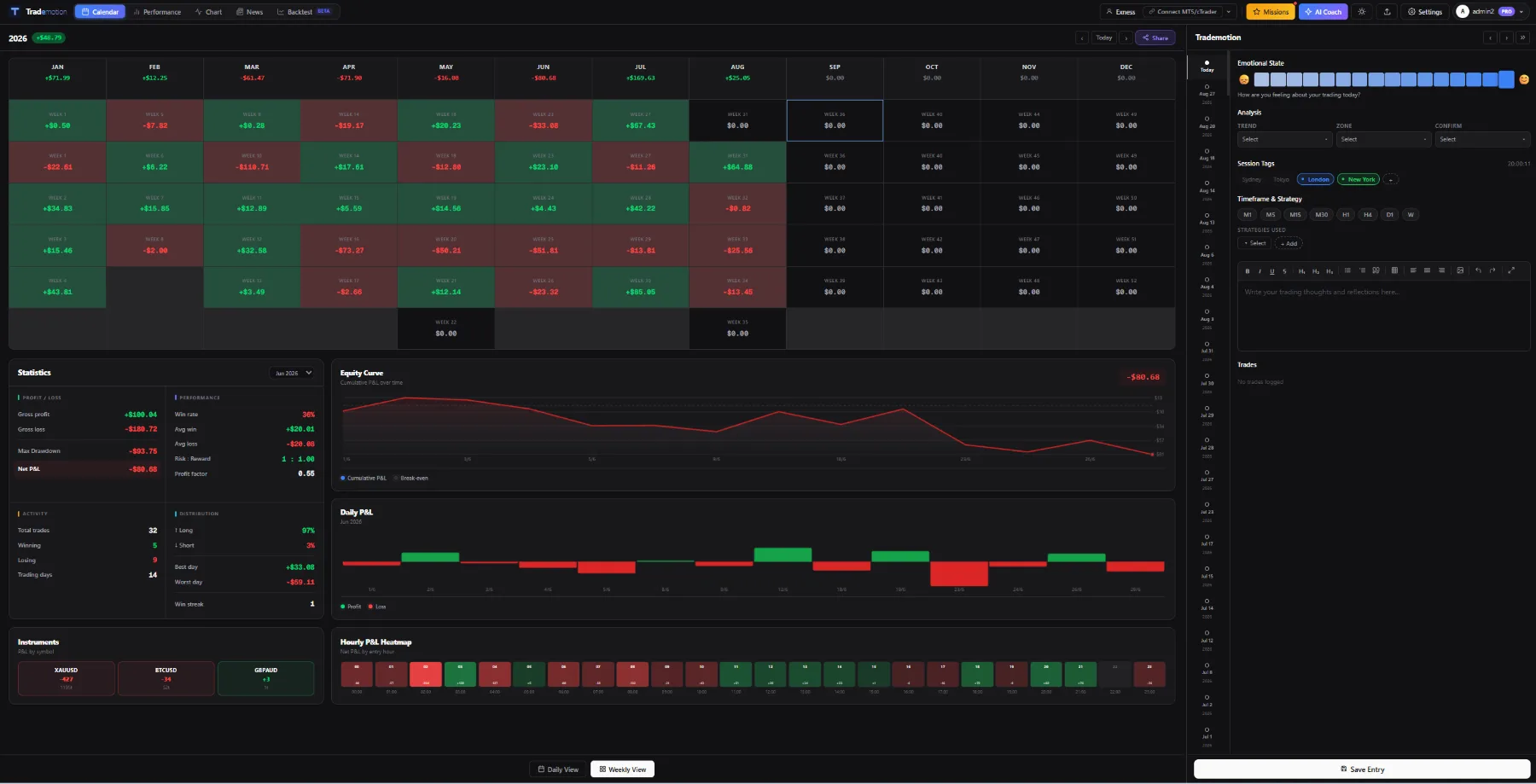Image resolution: width=1536 pixels, height=784 pixels.
Task: Switch to the Performance tab
Action: 158,12
